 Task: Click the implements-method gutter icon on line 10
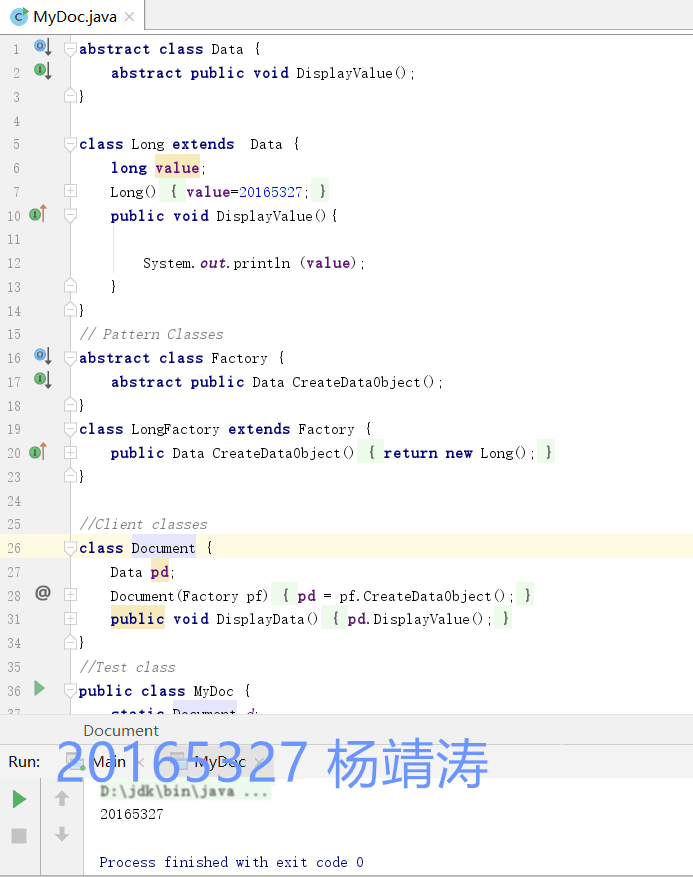[38, 214]
